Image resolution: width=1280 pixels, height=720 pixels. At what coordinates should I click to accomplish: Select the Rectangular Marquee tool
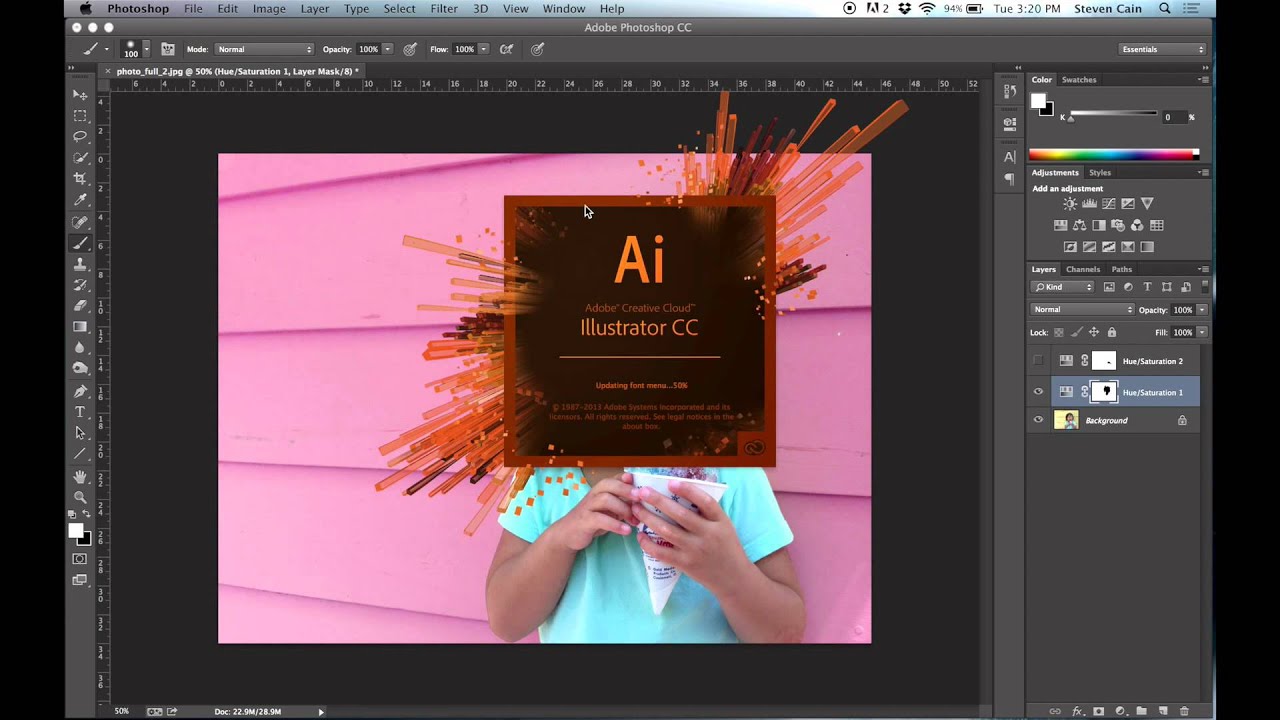(80, 115)
